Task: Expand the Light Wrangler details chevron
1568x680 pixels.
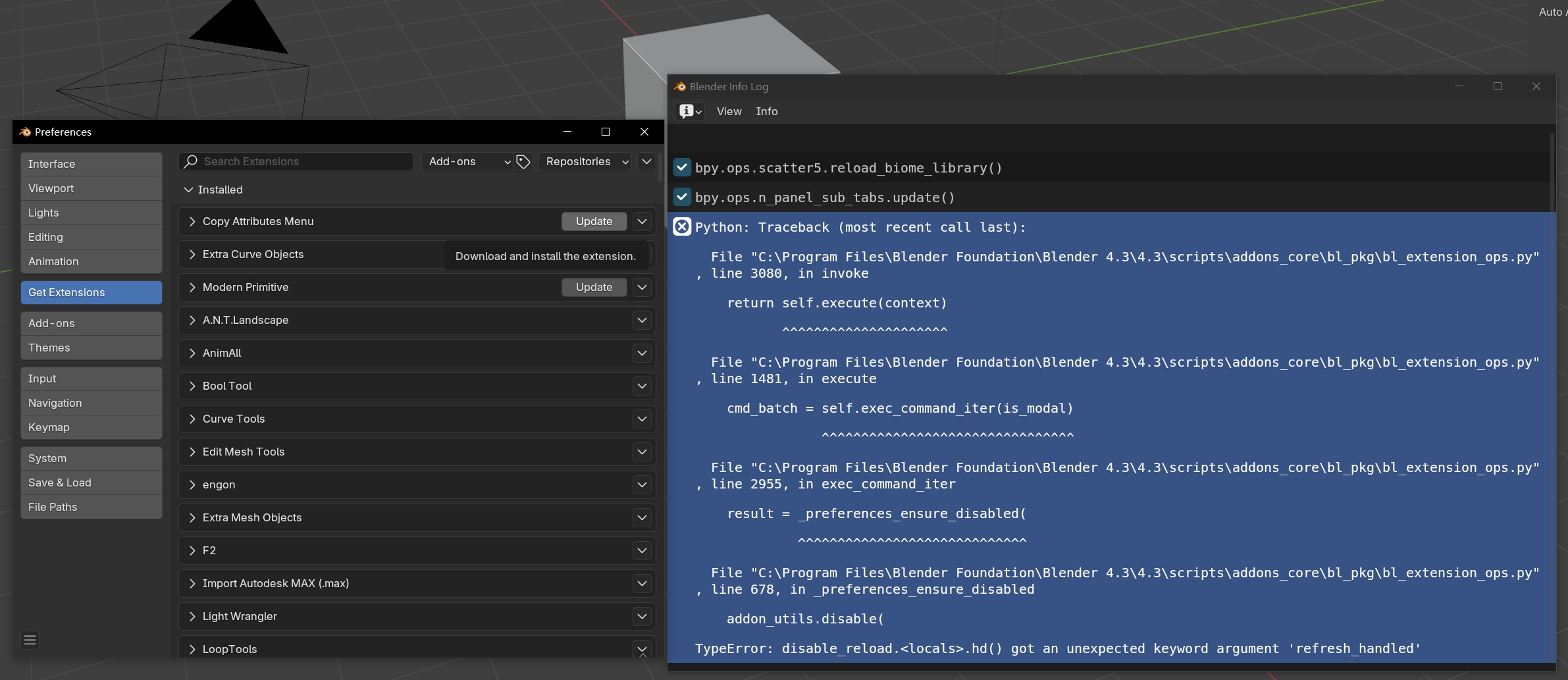Action: click(x=642, y=616)
